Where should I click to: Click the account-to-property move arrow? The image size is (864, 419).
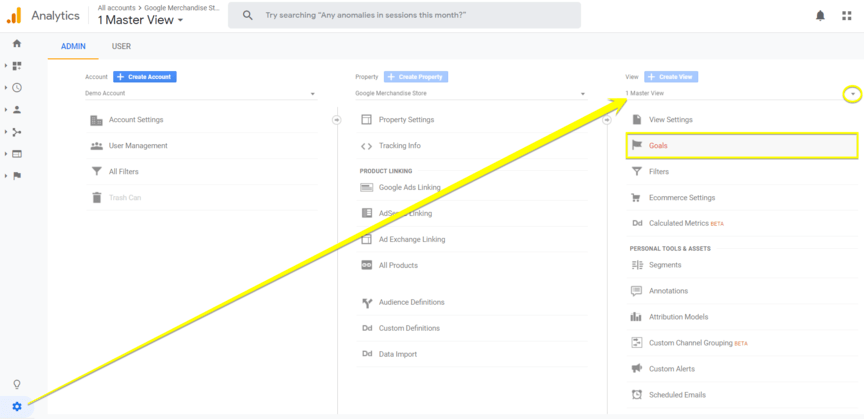coord(337,120)
